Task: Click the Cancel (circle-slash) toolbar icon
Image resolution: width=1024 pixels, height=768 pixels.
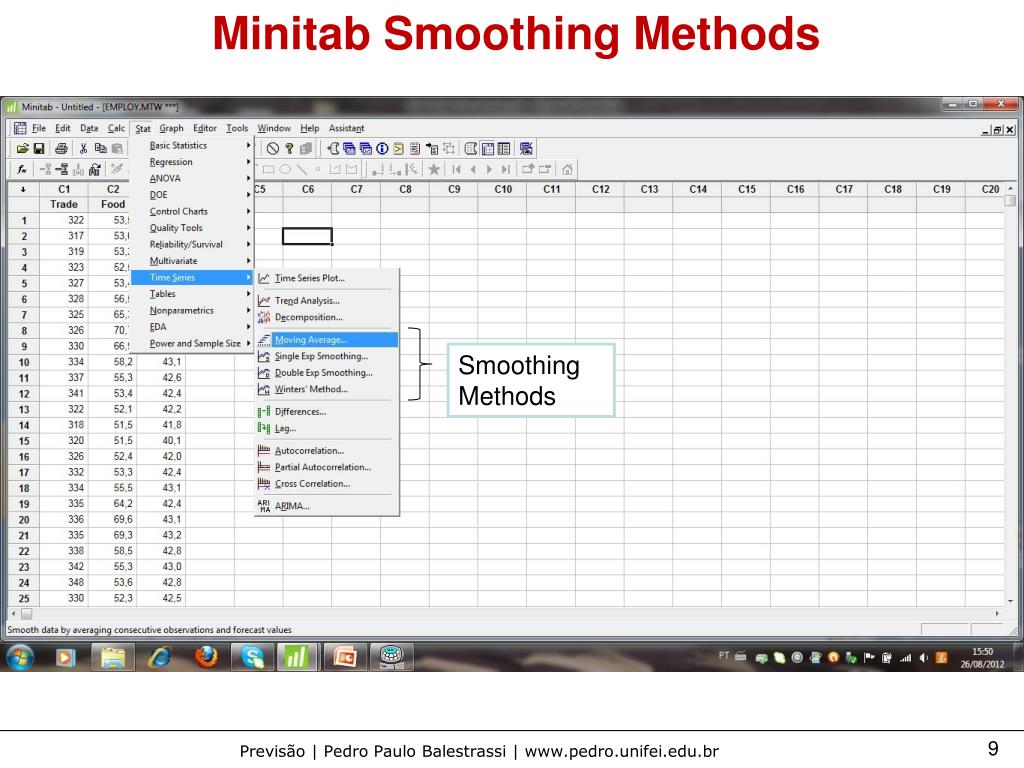Action: click(x=273, y=149)
